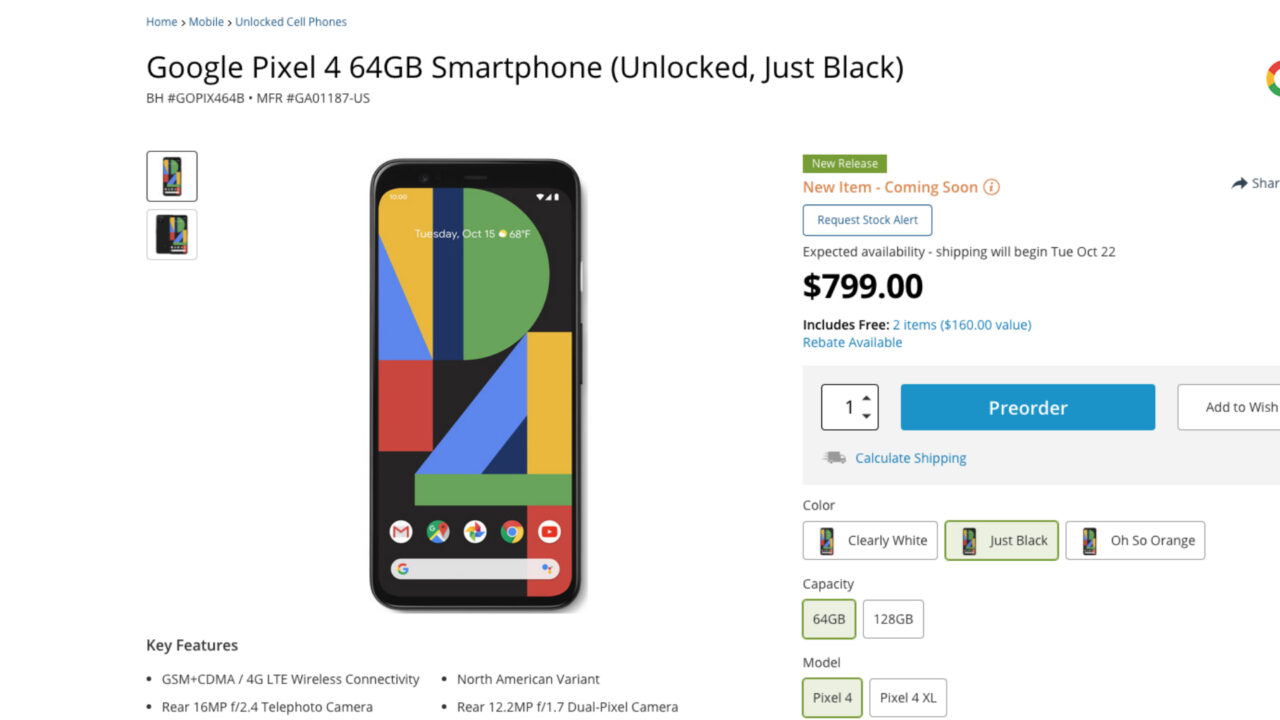This screenshot has height=720, width=1280.
Task: Click the Preorder button
Action: (x=1027, y=407)
